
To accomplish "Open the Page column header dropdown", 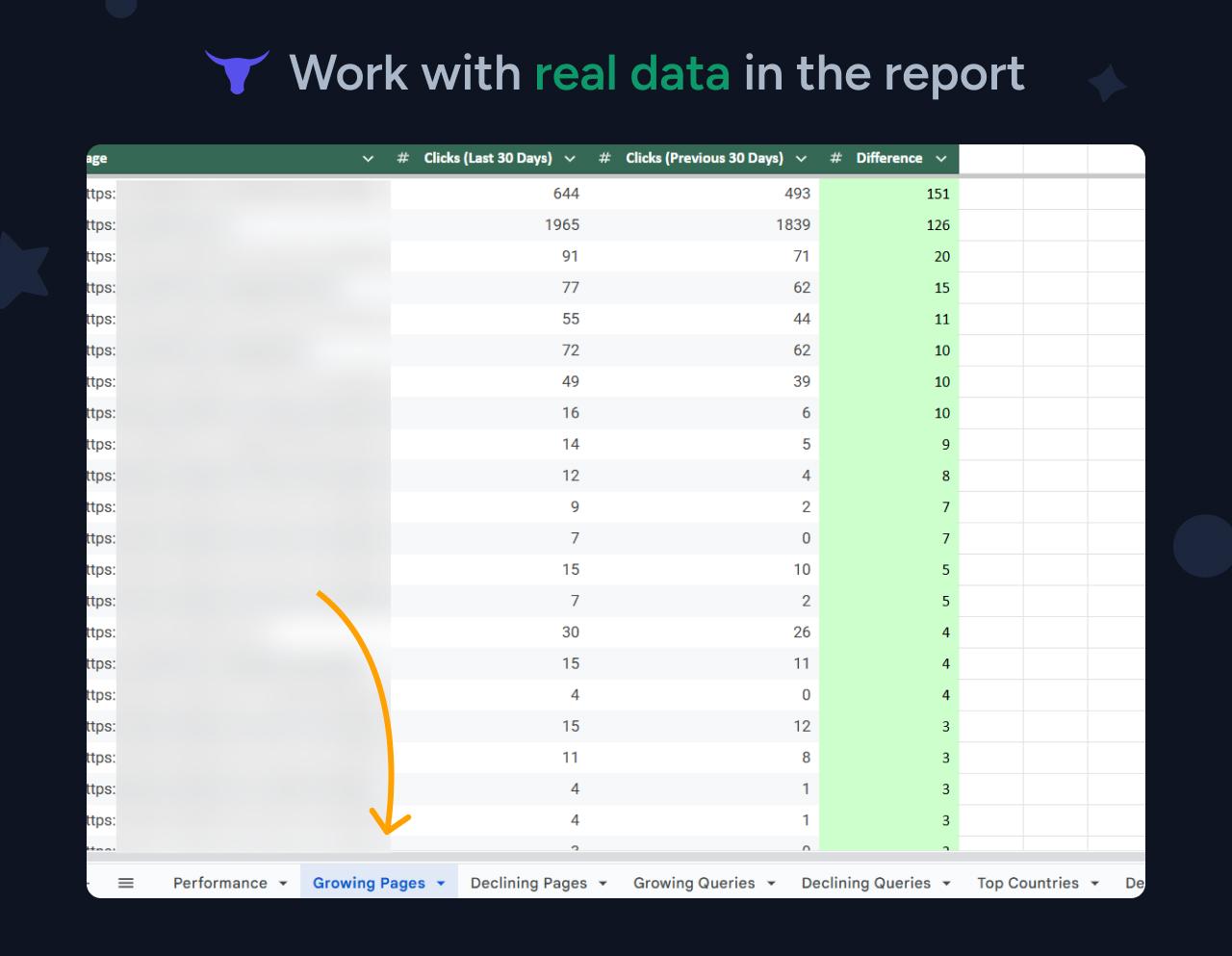I will [368, 158].
